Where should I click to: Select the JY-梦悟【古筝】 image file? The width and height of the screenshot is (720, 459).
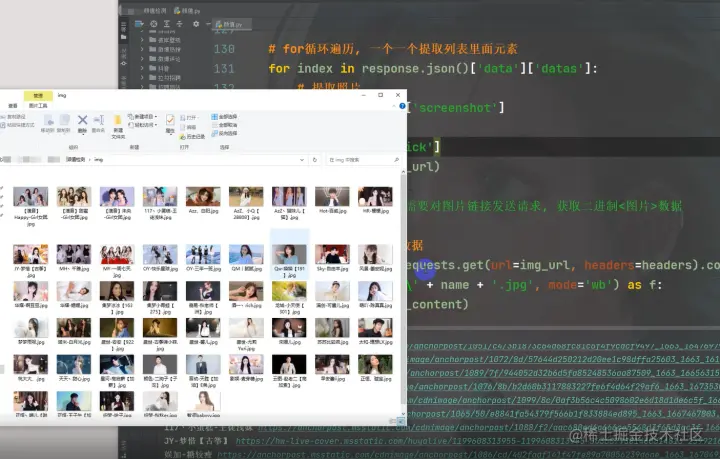pos(30,261)
